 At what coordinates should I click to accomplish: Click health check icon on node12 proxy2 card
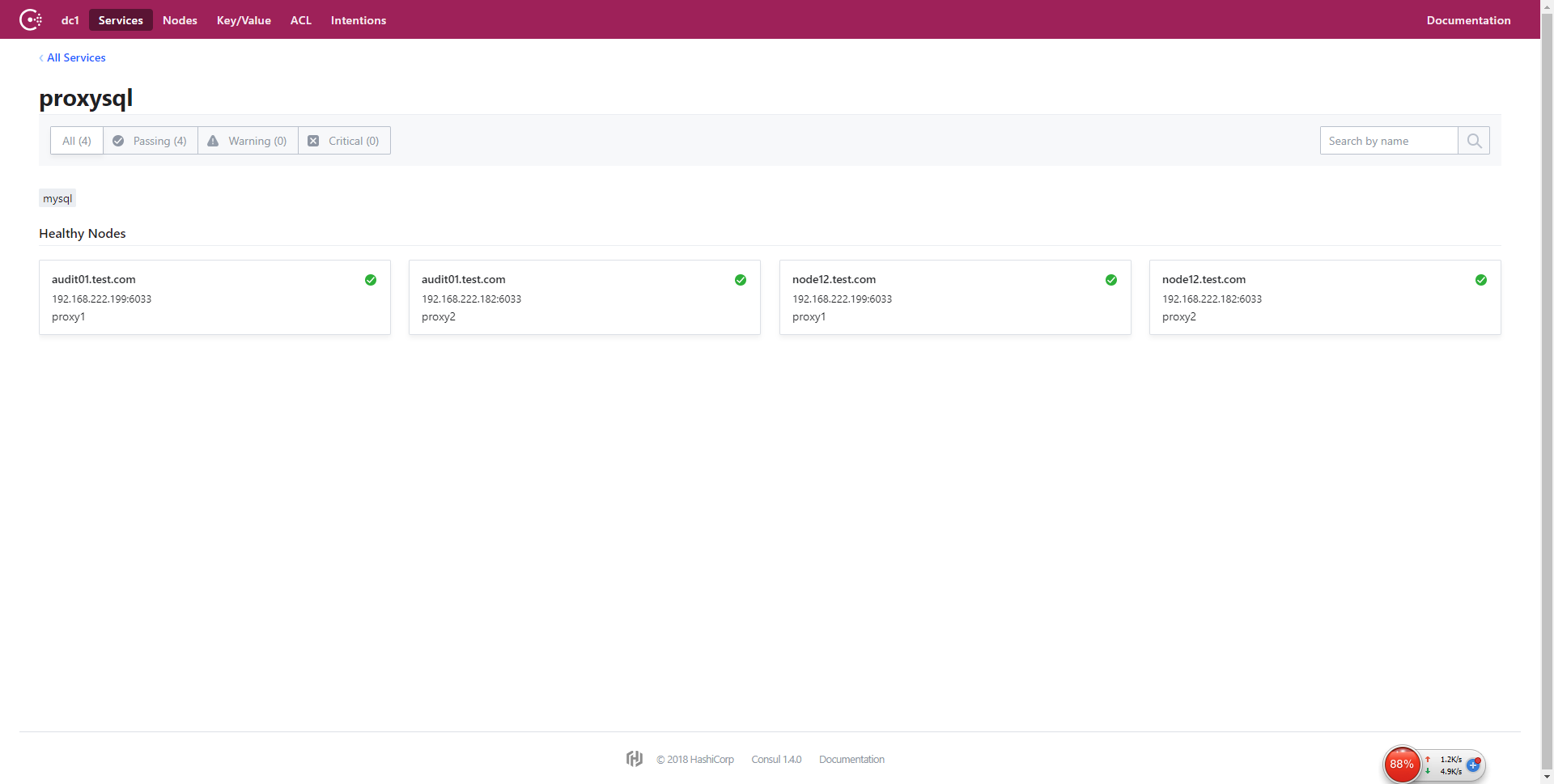tap(1481, 280)
